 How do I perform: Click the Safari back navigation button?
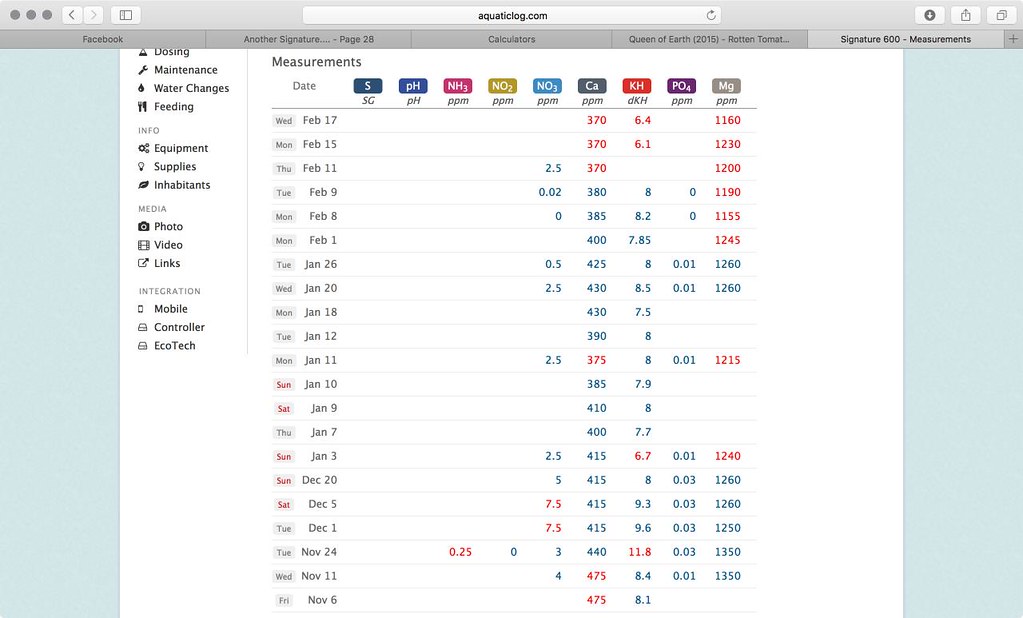72,15
